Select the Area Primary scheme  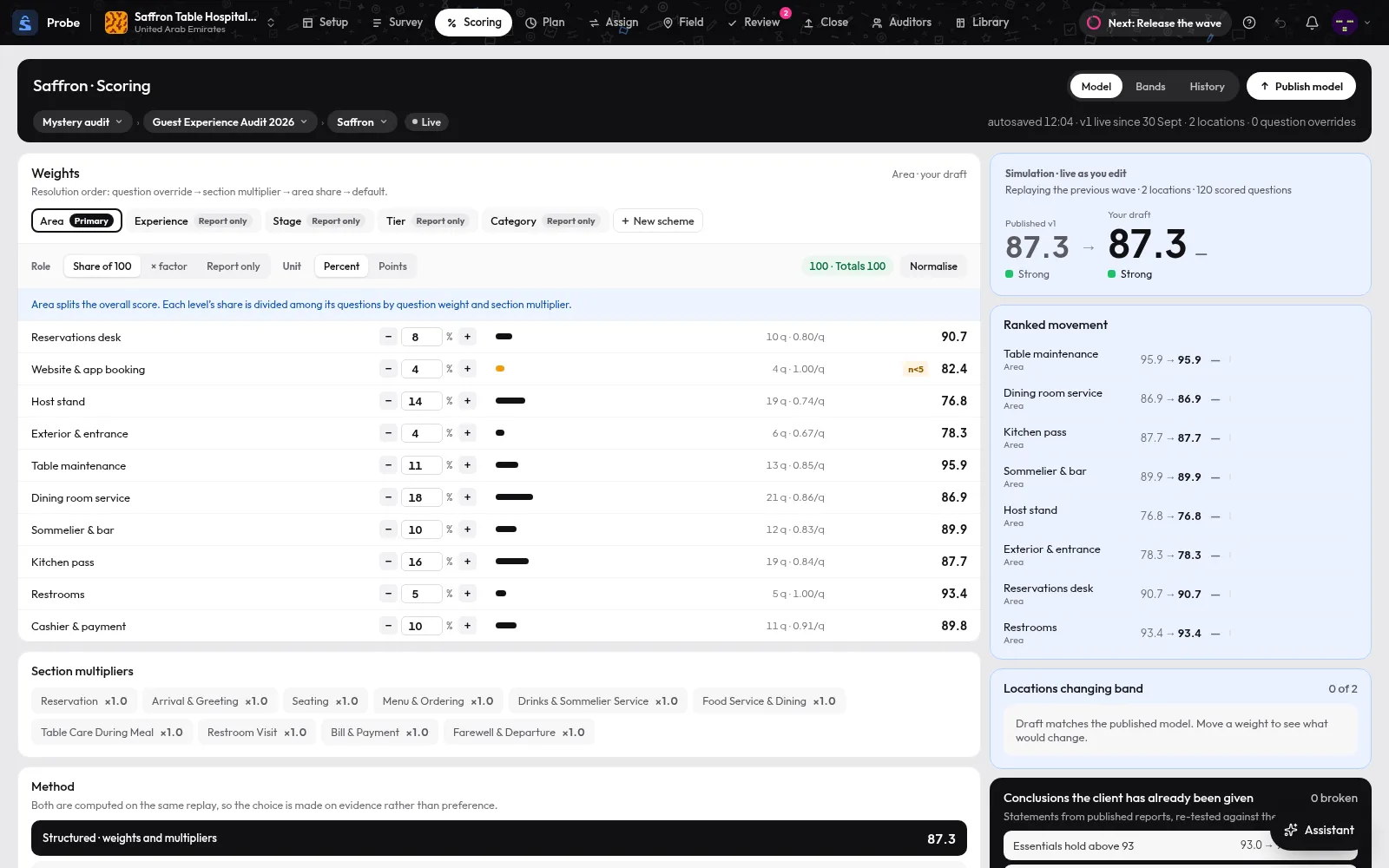pos(76,220)
